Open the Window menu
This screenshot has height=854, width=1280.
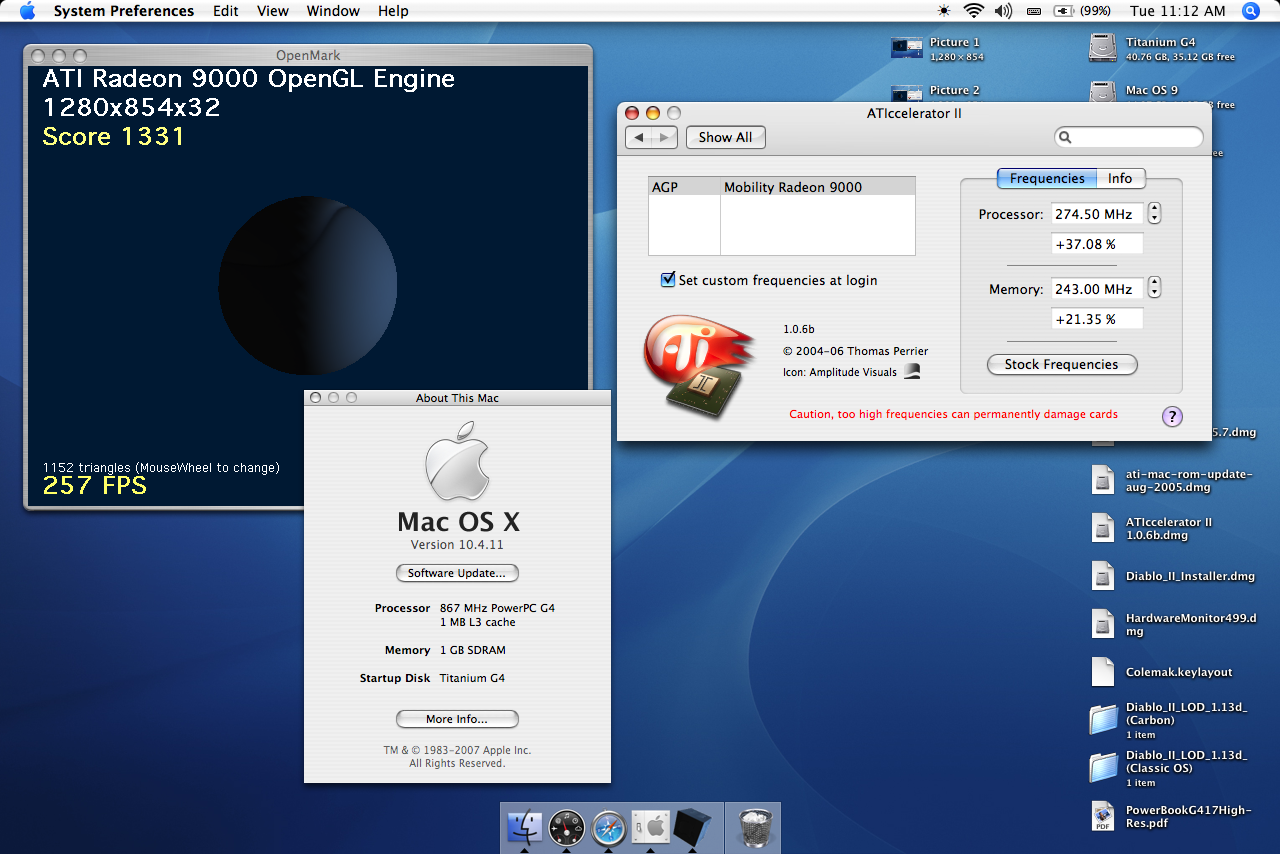click(x=333, y=11)
